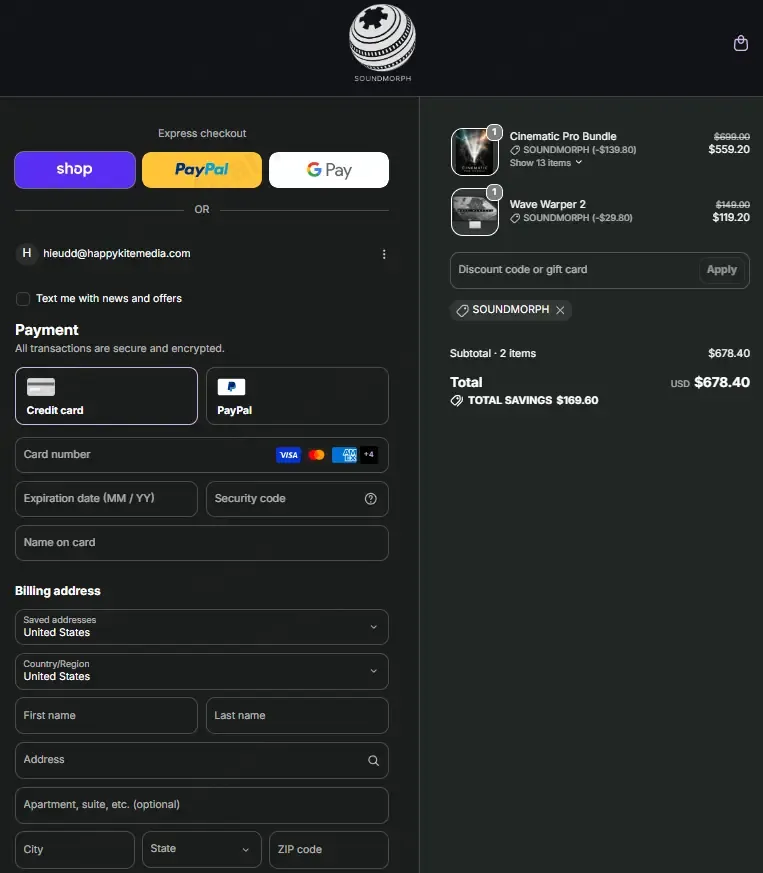Click the $119.20 Wave Warper price
763x873 pixels.
731,217
